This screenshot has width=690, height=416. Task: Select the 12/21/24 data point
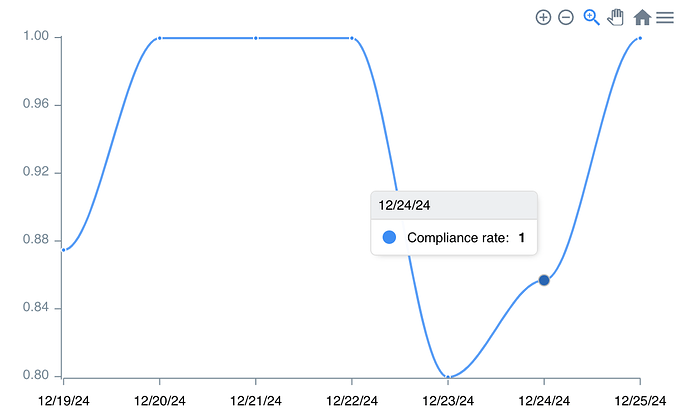point(256,38)
